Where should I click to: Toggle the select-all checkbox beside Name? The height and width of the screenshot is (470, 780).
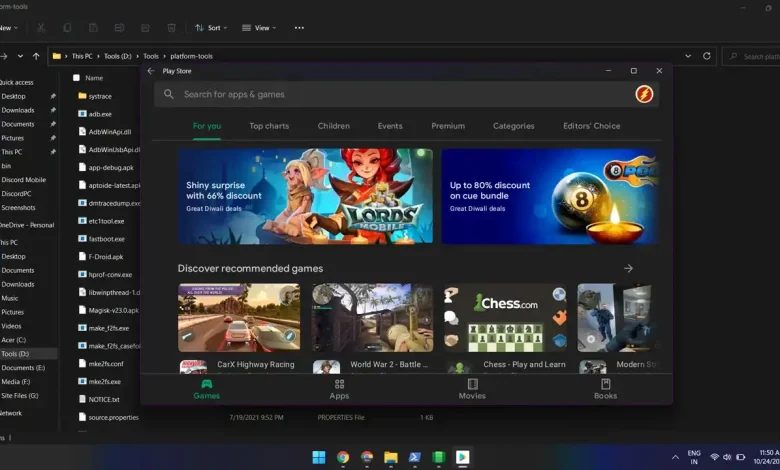coord(77,78)
